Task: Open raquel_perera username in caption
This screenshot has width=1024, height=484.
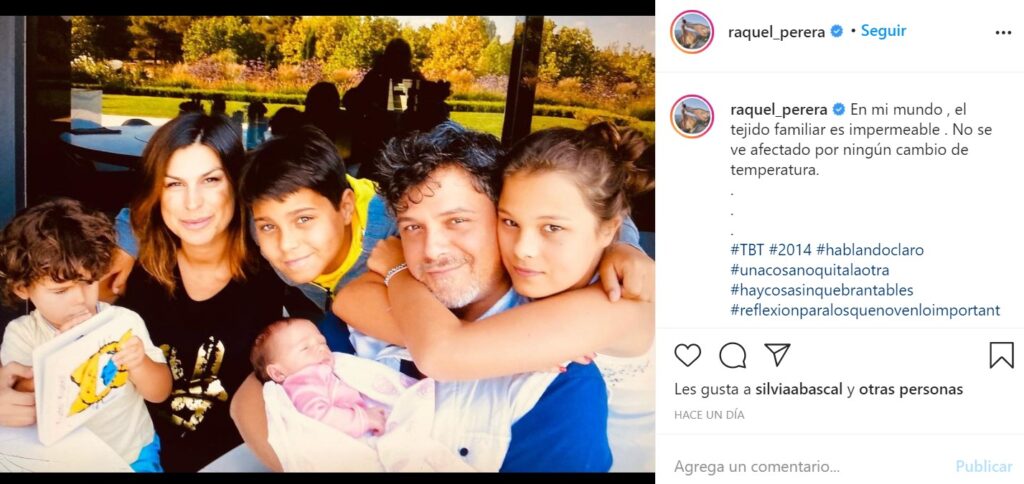Action: point(779,110)
